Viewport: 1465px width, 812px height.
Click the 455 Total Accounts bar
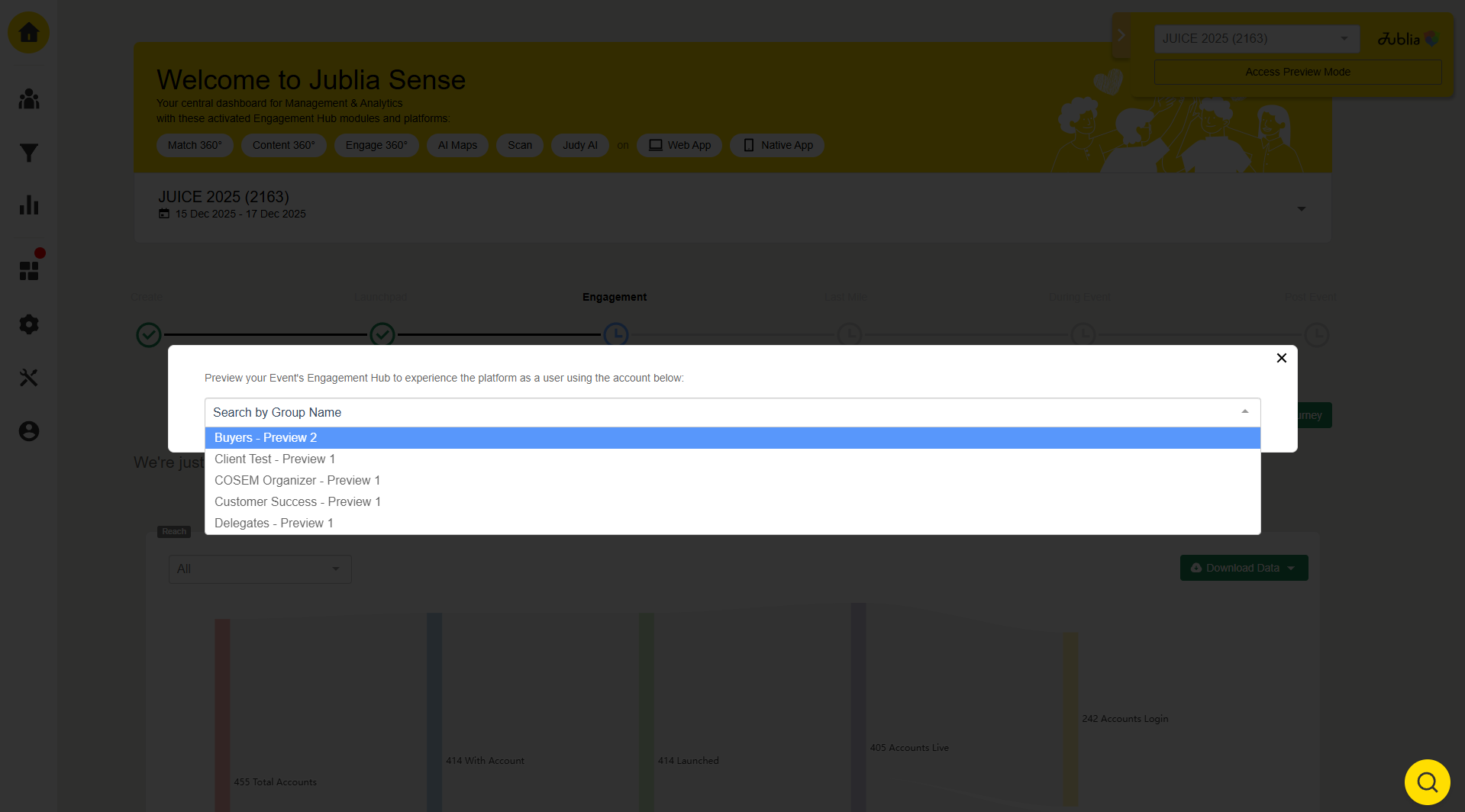point(222,715)
